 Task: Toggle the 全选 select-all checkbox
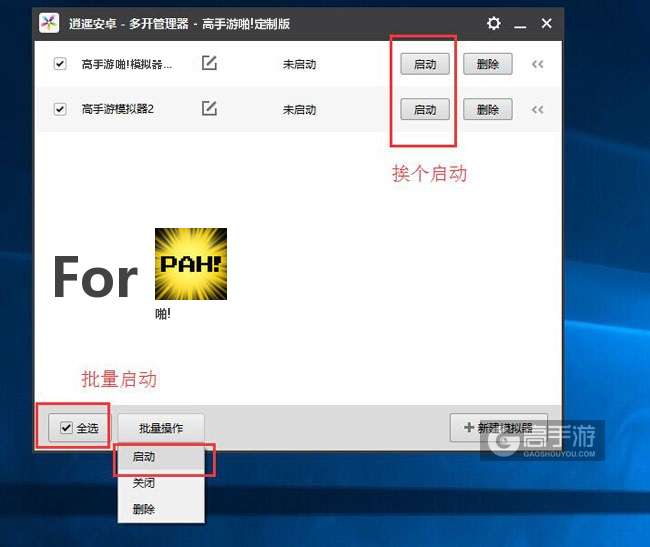point(66,428)
